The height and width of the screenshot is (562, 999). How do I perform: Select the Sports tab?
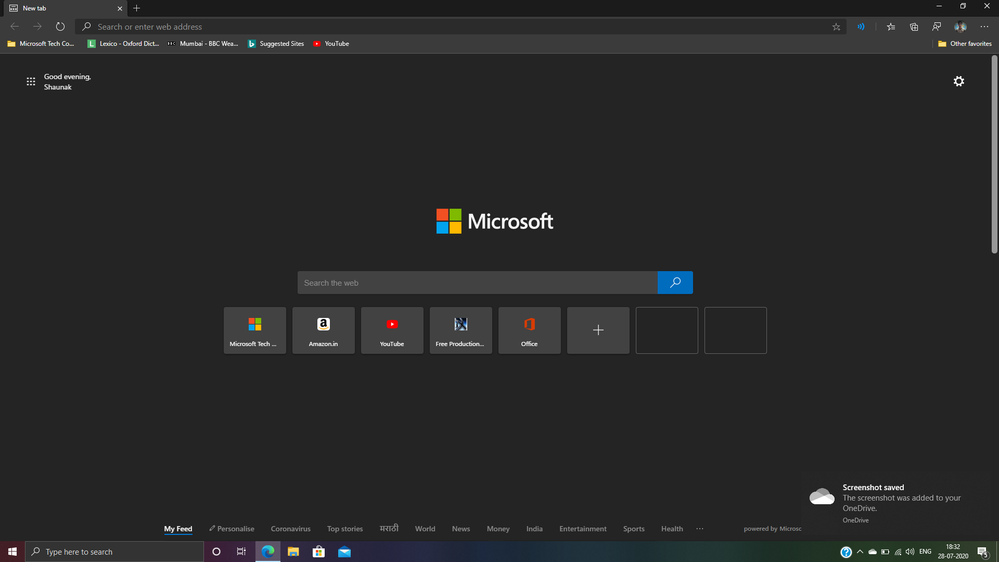pos(634,529)
